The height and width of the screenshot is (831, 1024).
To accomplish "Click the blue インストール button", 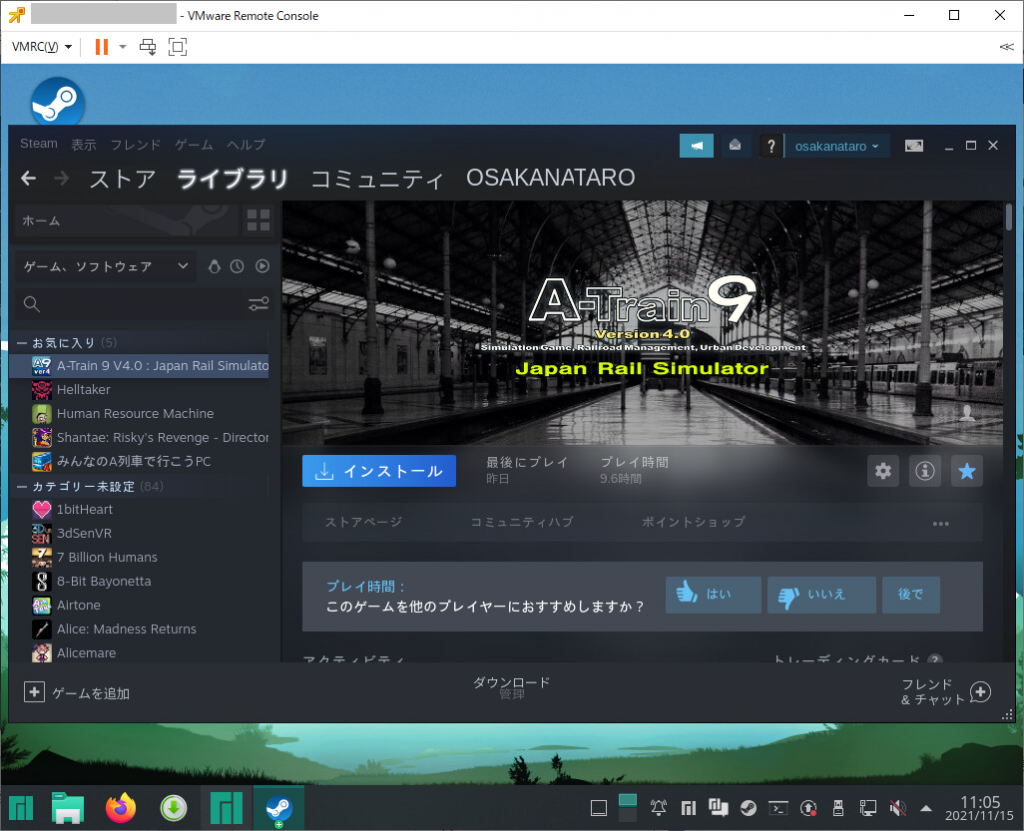I will coord(379,471).
